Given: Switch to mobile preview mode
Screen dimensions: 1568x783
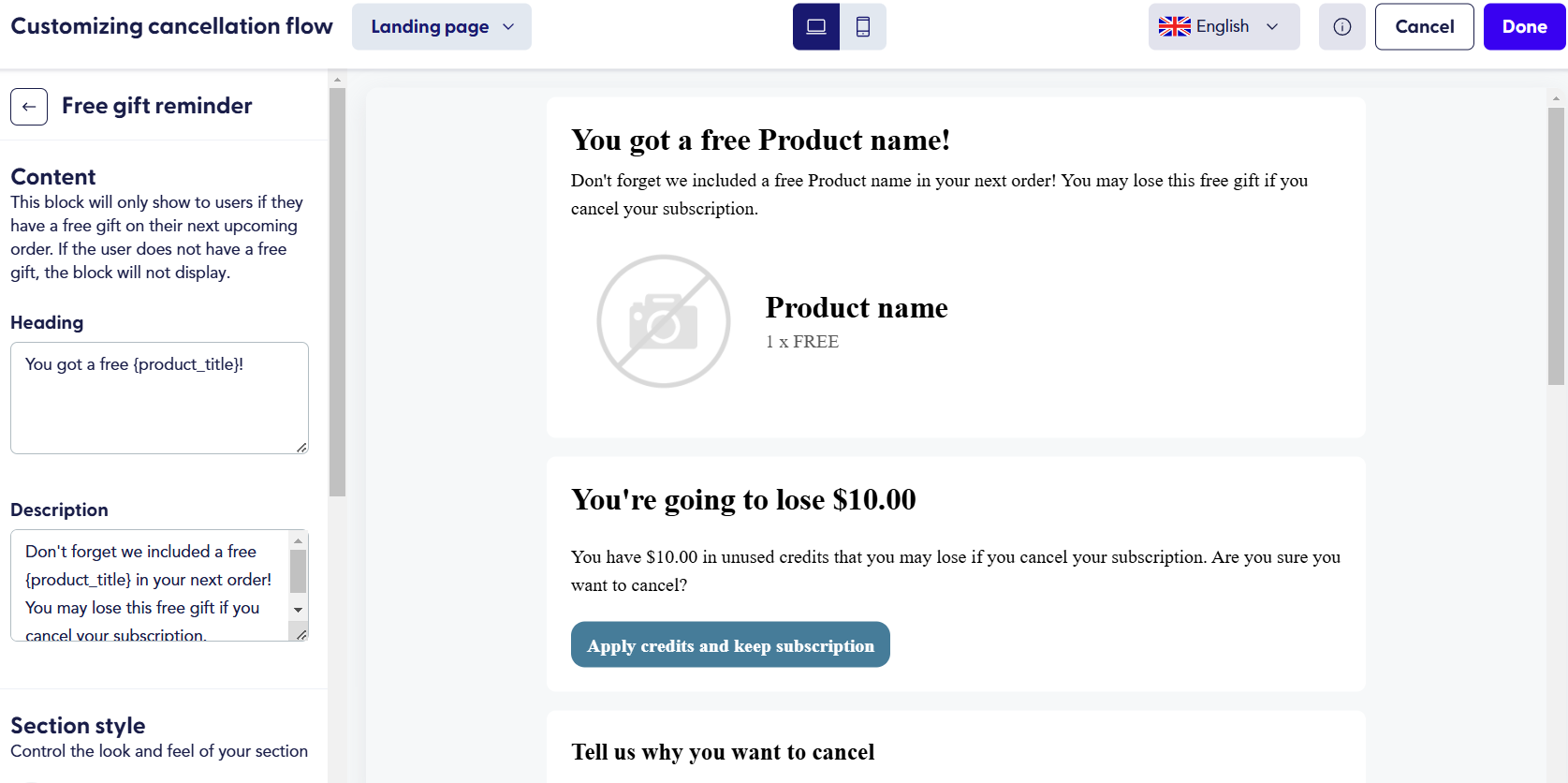Looking at the screenshot, I should (863, 27).
